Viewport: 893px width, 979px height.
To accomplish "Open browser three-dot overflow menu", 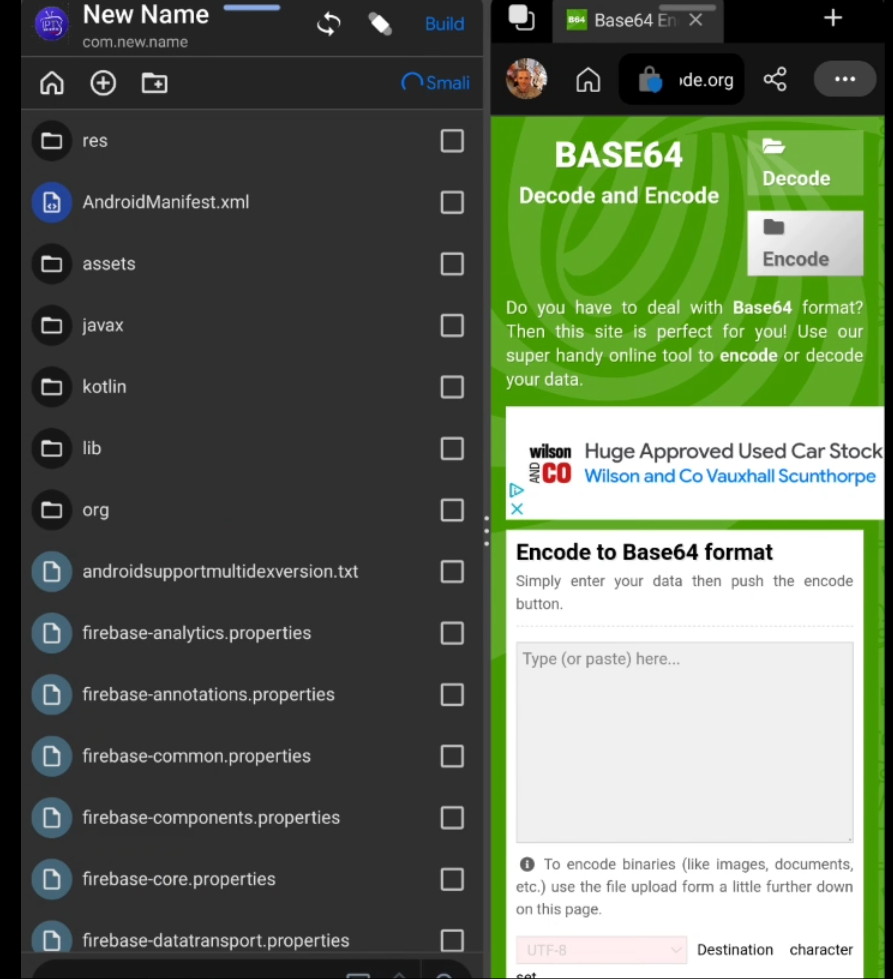I will click(845, 80).
